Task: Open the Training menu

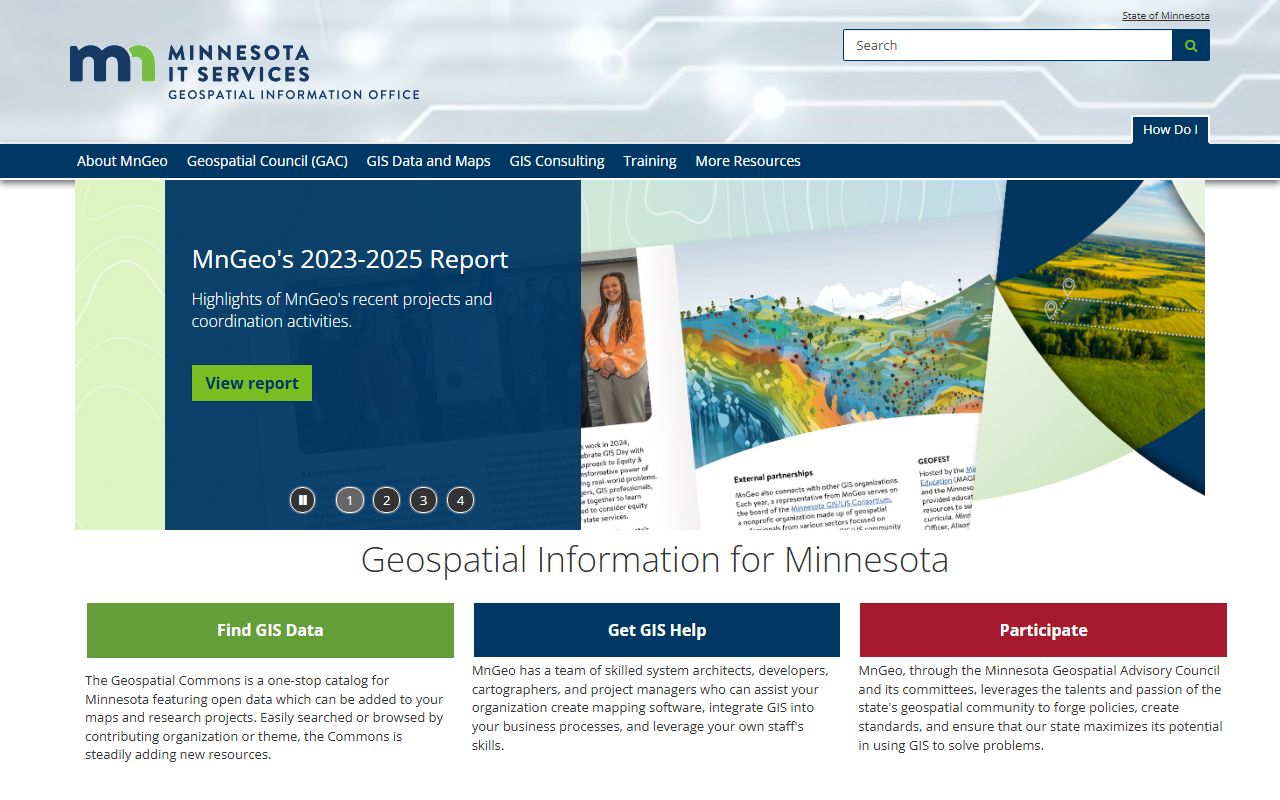Action: 650,161
